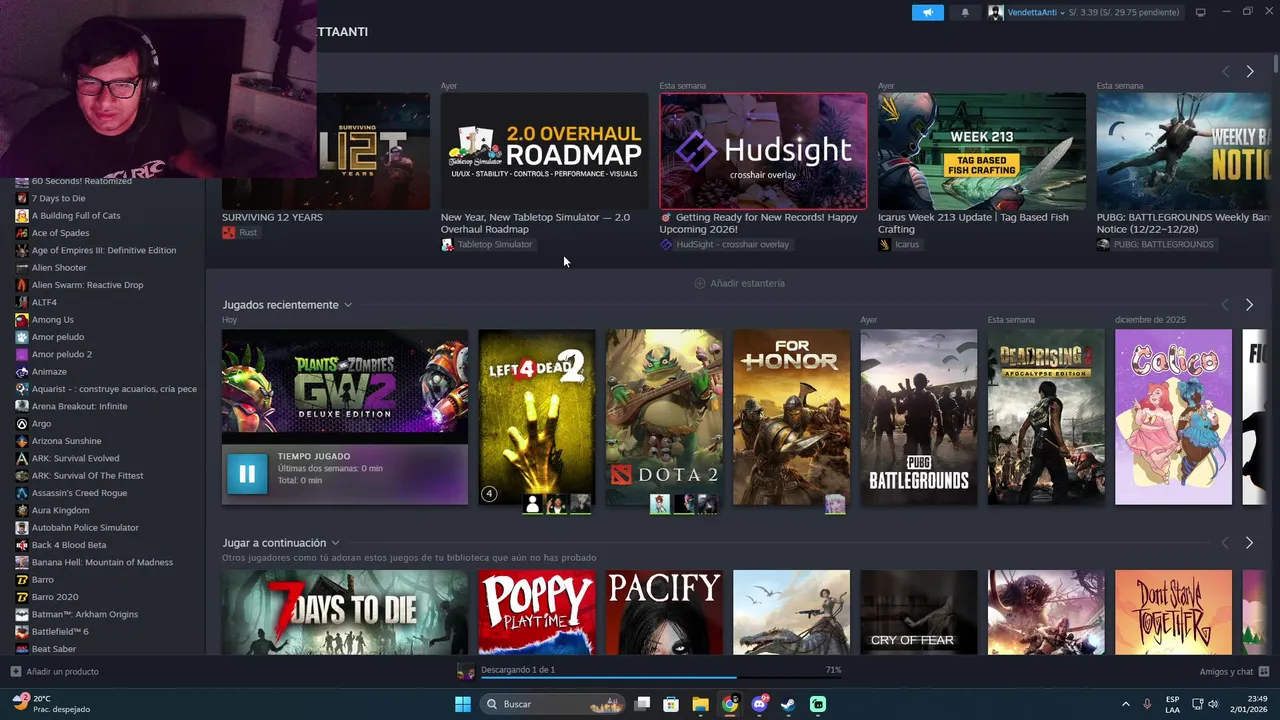Click the Descargando 1 de 1 status text
1280x720 pixels.
click(x=518, y=669)
